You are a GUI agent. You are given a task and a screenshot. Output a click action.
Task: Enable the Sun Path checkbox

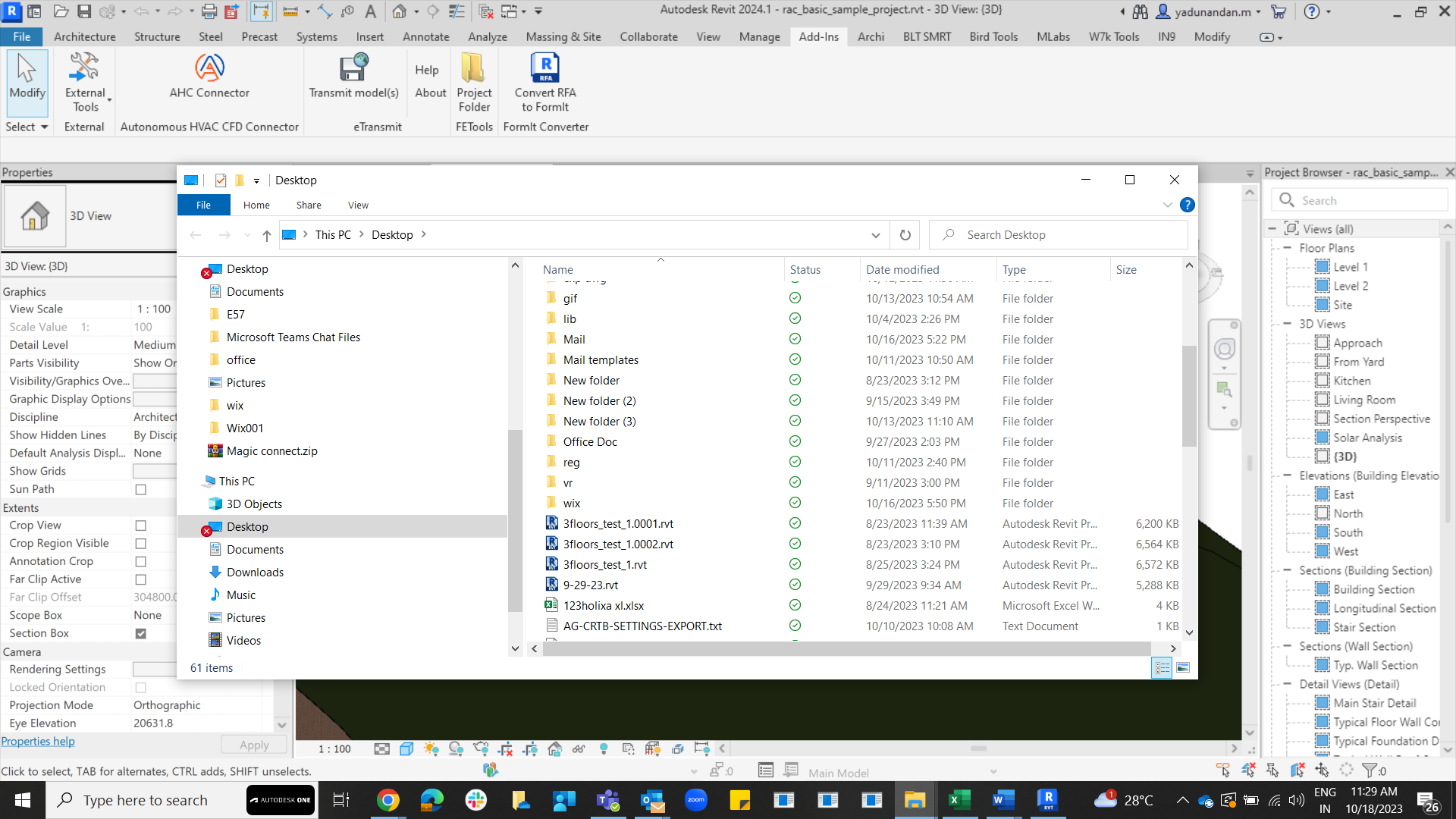point(140,490)
